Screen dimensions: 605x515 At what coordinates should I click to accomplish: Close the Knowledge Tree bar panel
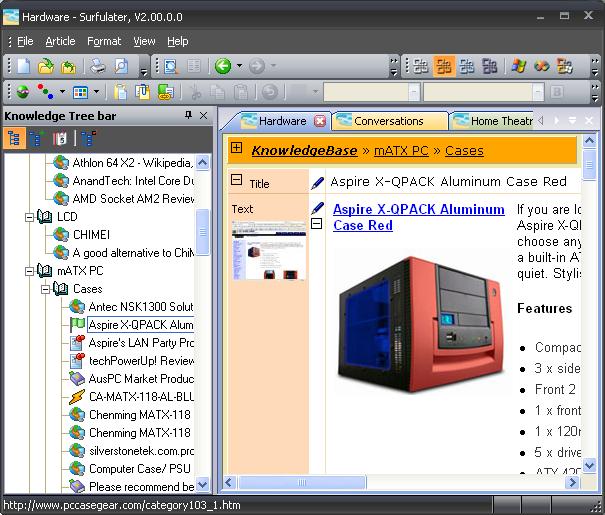pos(203,115)
